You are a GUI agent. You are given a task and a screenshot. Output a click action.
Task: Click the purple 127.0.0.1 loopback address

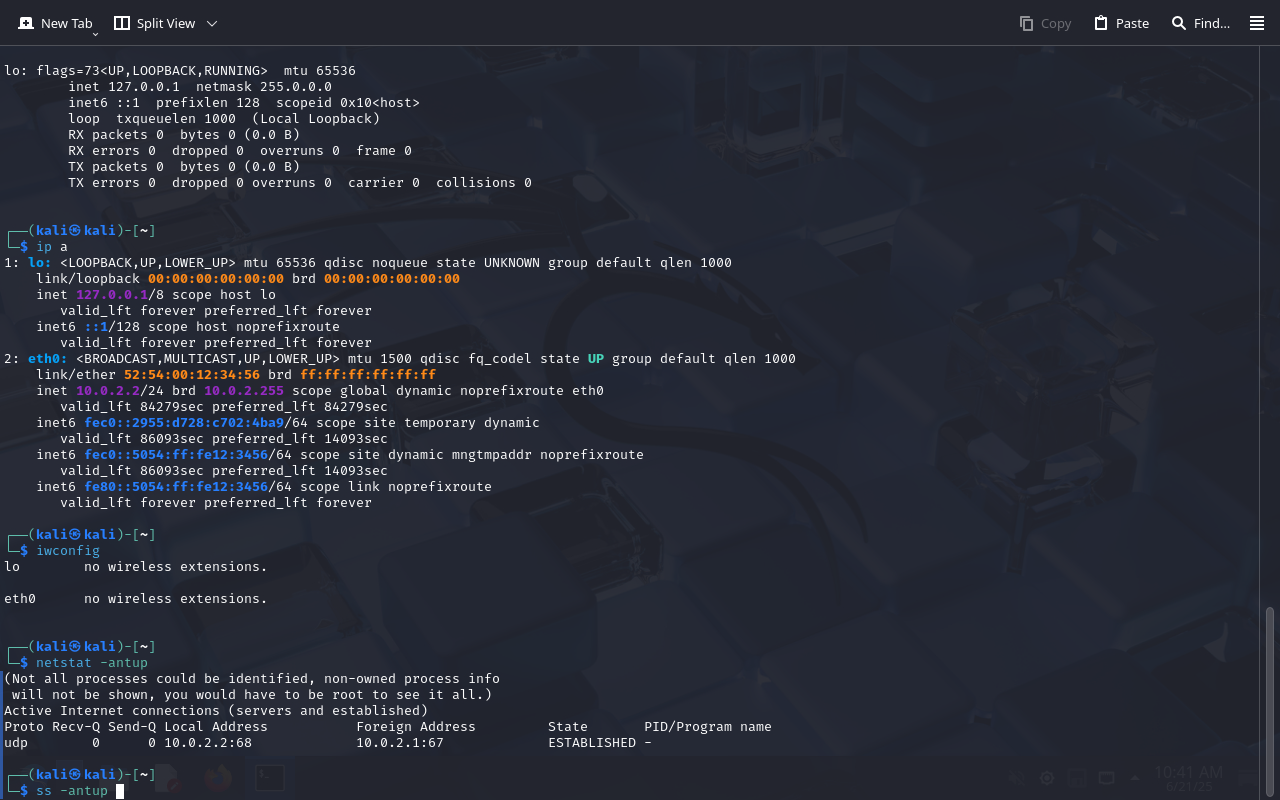click(x=112, y=295)
